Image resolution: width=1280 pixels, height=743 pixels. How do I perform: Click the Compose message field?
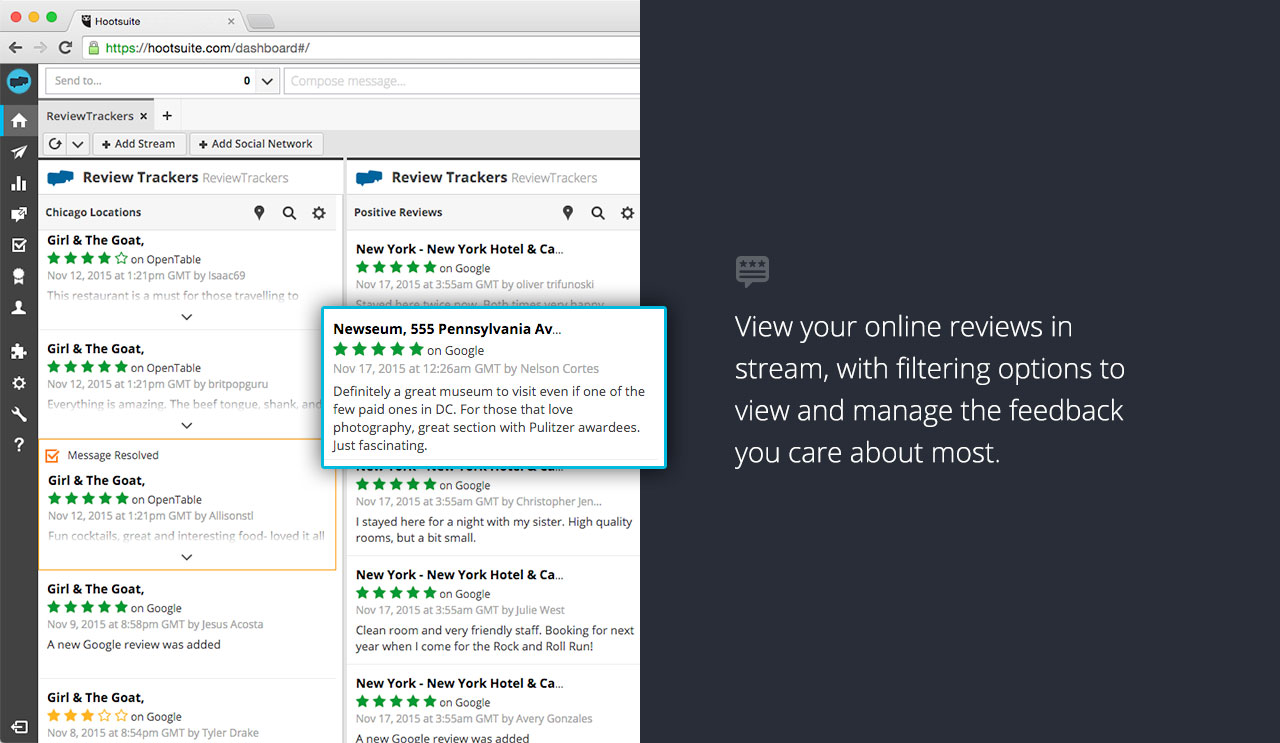coord(462,81)
